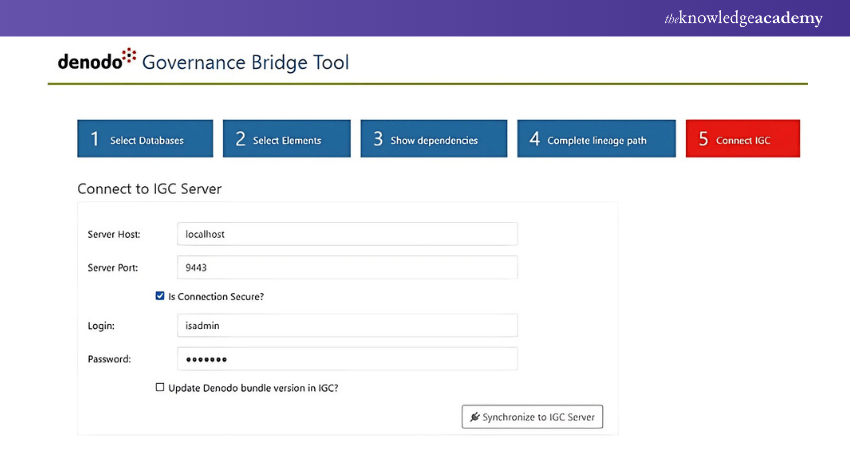Viewport: 850px width, 450px height.
Task: Click the Connect to IGC Server heading
Action: [149, 188]
